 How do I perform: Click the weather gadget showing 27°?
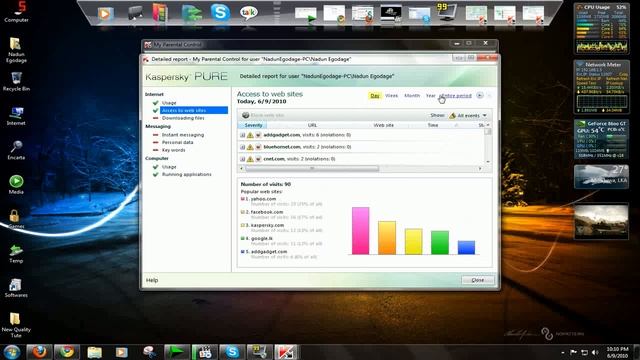[601, 177]
